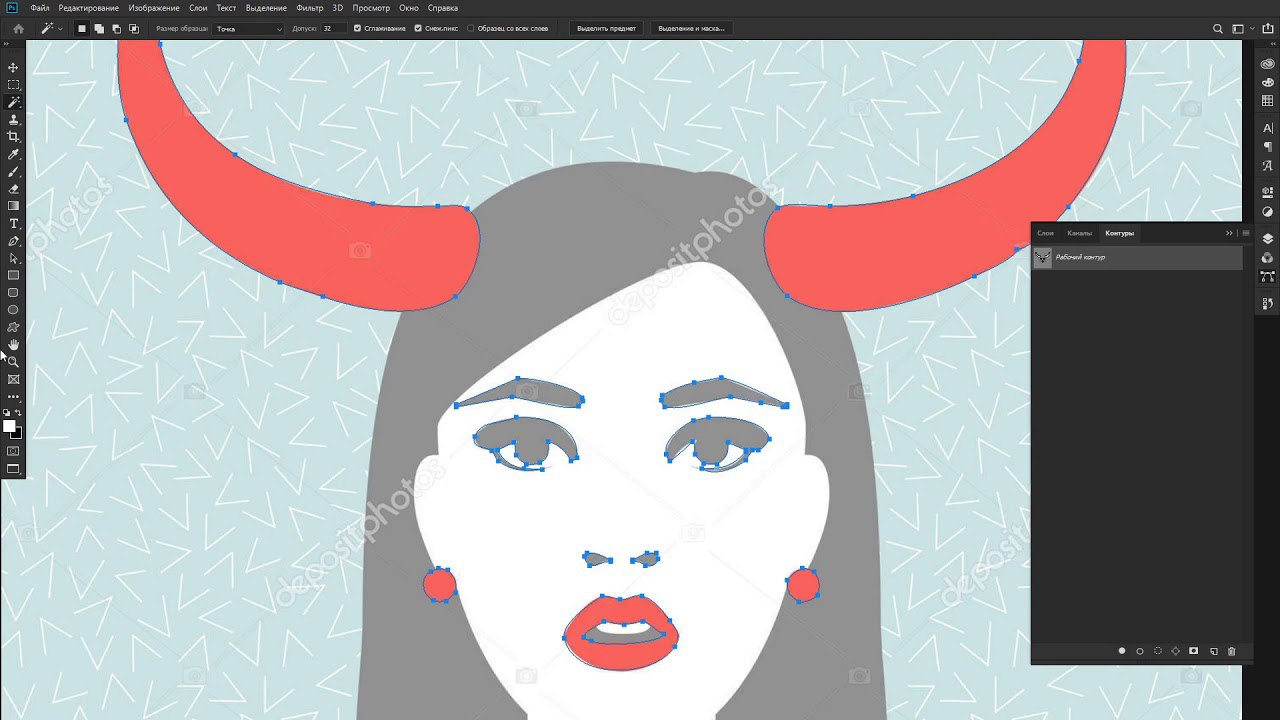This screenshot has width=1280, height=720.
Task: Switch to the Каналы tab
Action: [x=1079, y=233]
